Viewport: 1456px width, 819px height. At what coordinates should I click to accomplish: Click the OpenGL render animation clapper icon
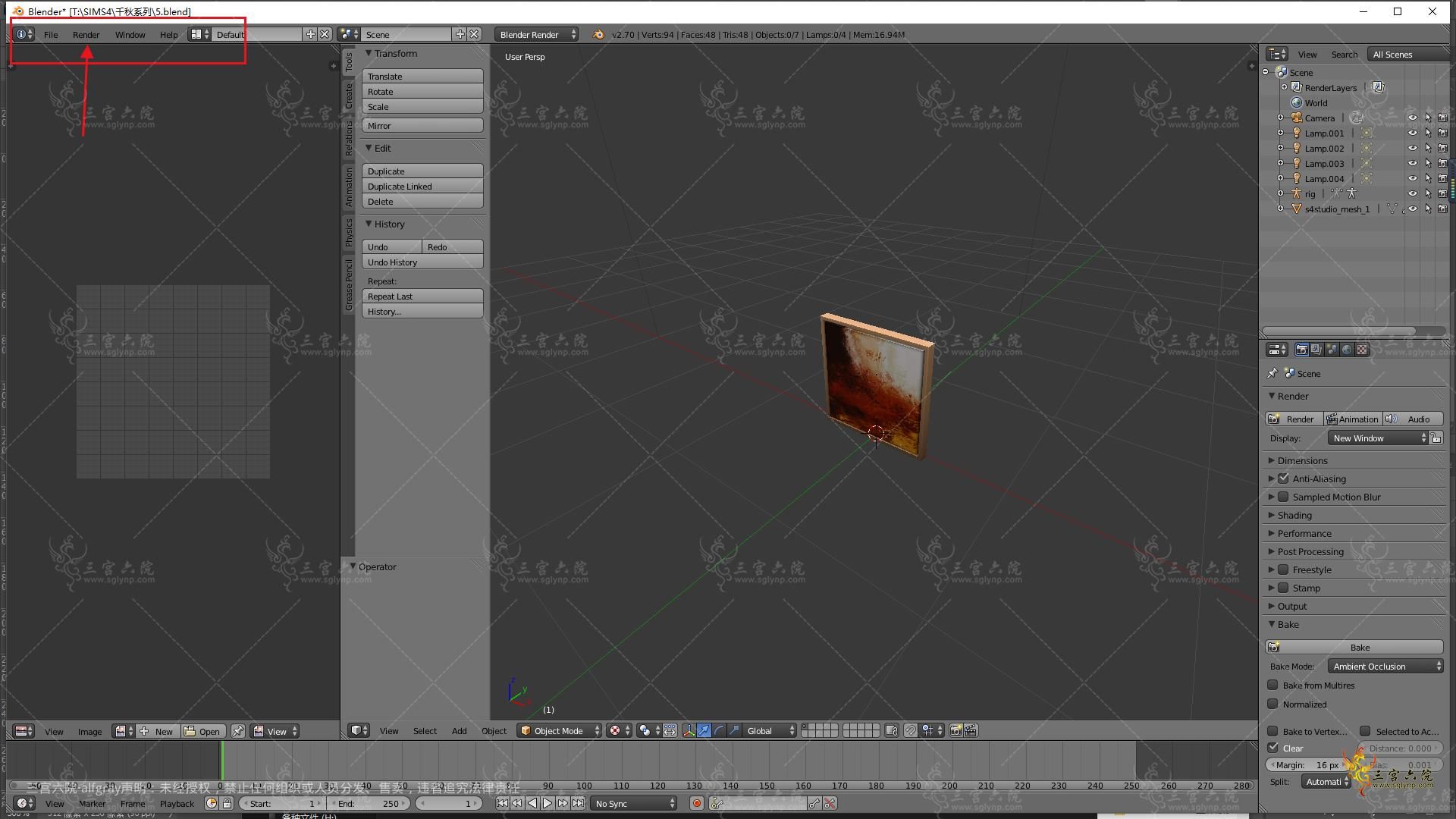click(971, 731)
